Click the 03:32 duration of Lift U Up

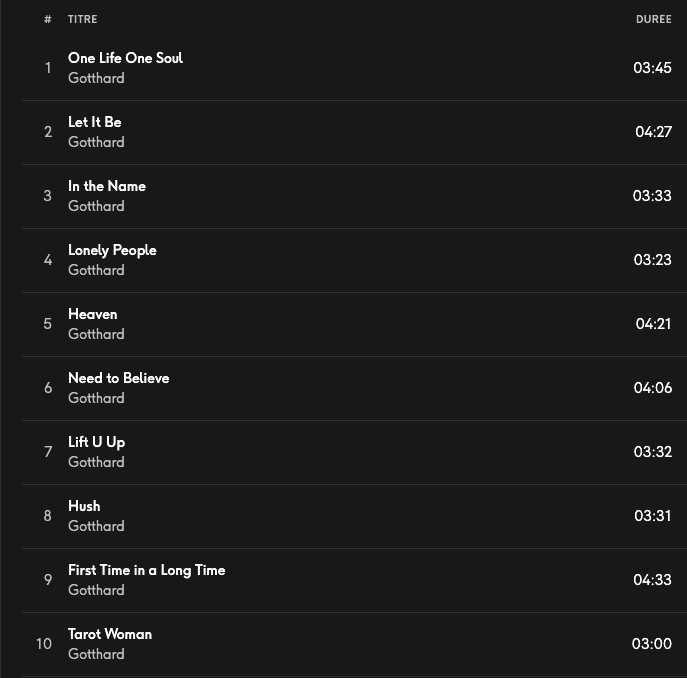coord(652,452)
